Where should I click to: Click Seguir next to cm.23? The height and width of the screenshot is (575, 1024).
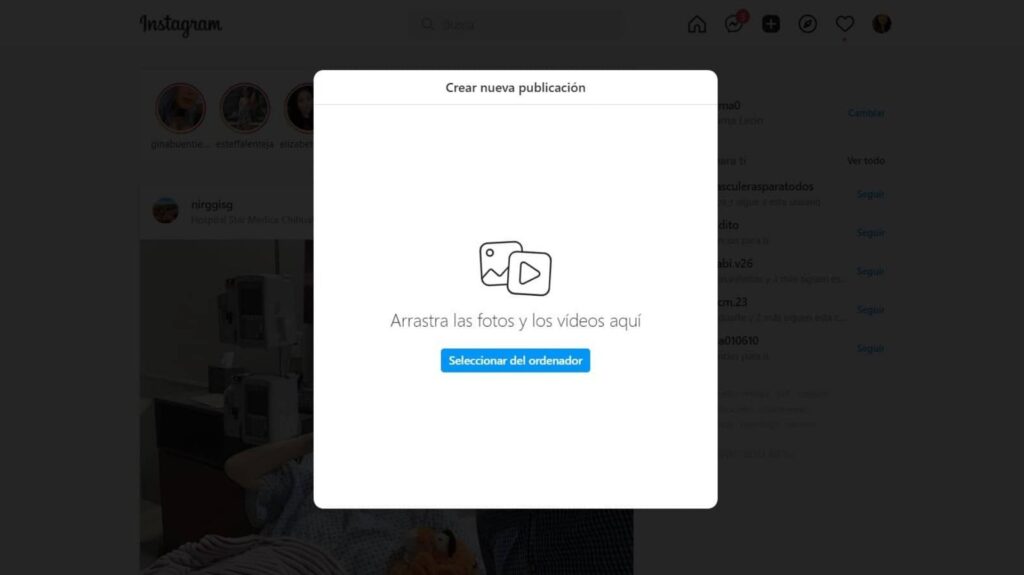pyautogui.click(x=871, y=310)
